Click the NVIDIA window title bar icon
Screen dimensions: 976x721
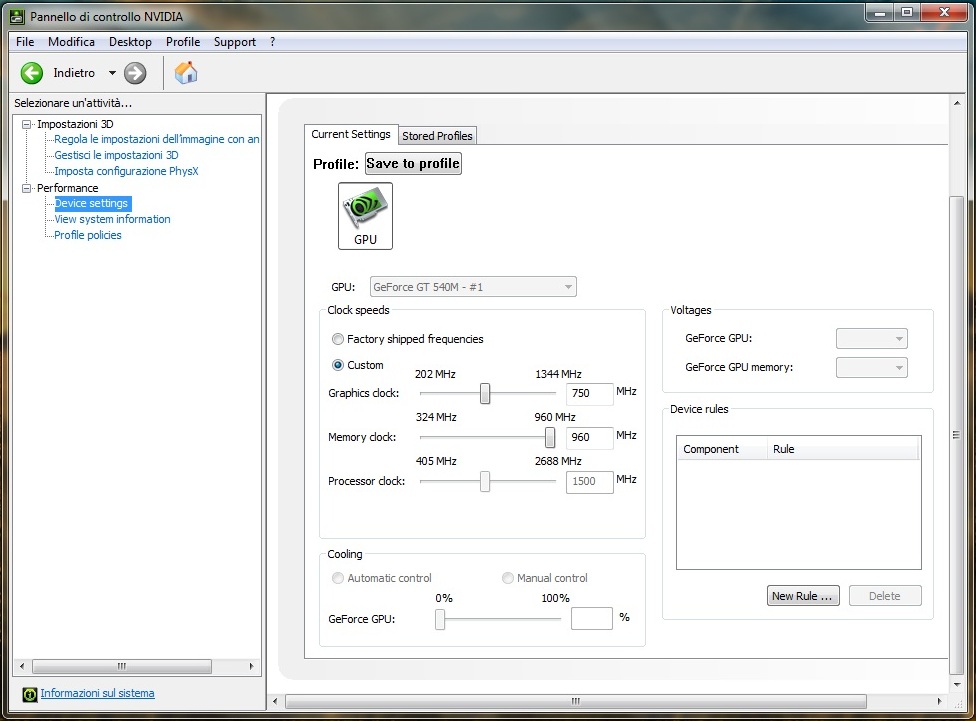click(18, 17)
